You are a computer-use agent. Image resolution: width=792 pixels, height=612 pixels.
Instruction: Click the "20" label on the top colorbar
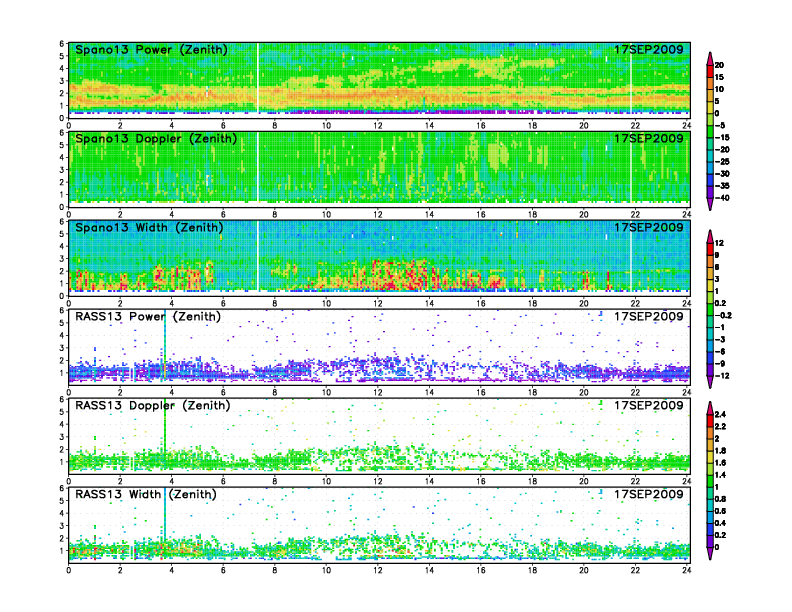[719, 65]
